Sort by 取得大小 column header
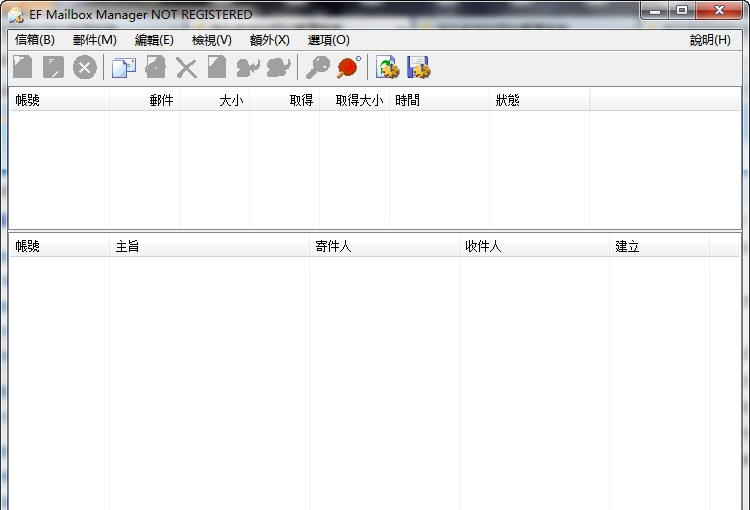The image size is (750, 510). [354, 100]
